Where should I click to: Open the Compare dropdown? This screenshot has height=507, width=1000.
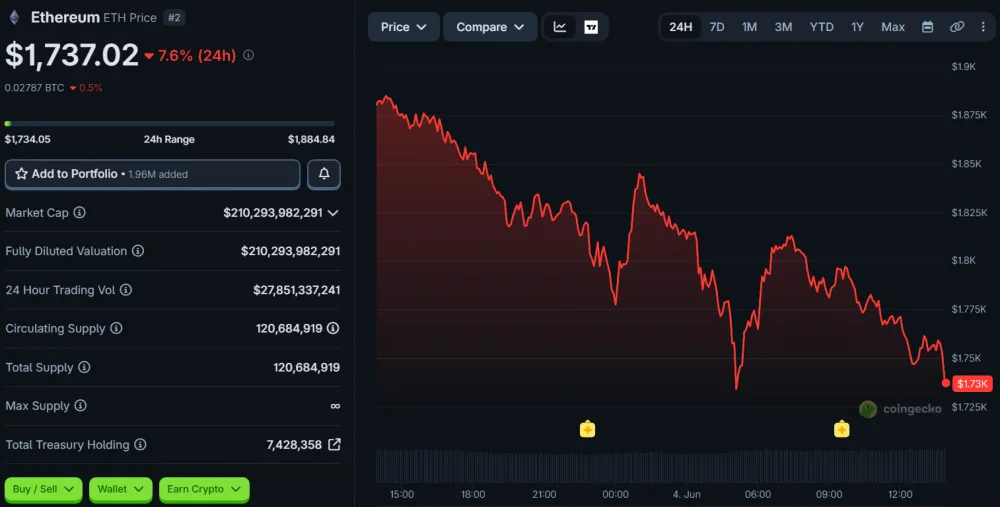click(x=490, y=27)
